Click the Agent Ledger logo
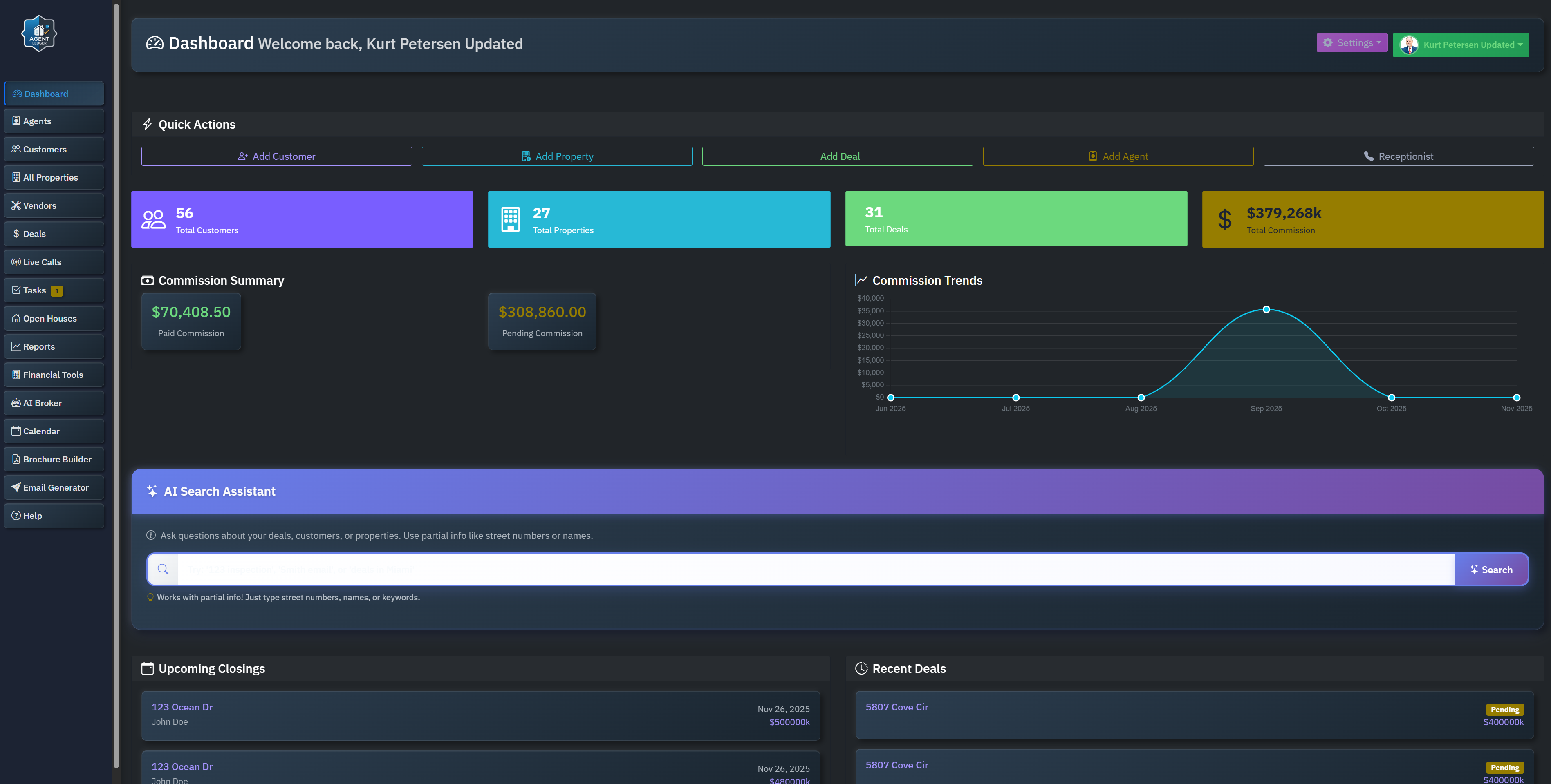The width and height of the screenshot is (1551, 784). tap(38, 33)
